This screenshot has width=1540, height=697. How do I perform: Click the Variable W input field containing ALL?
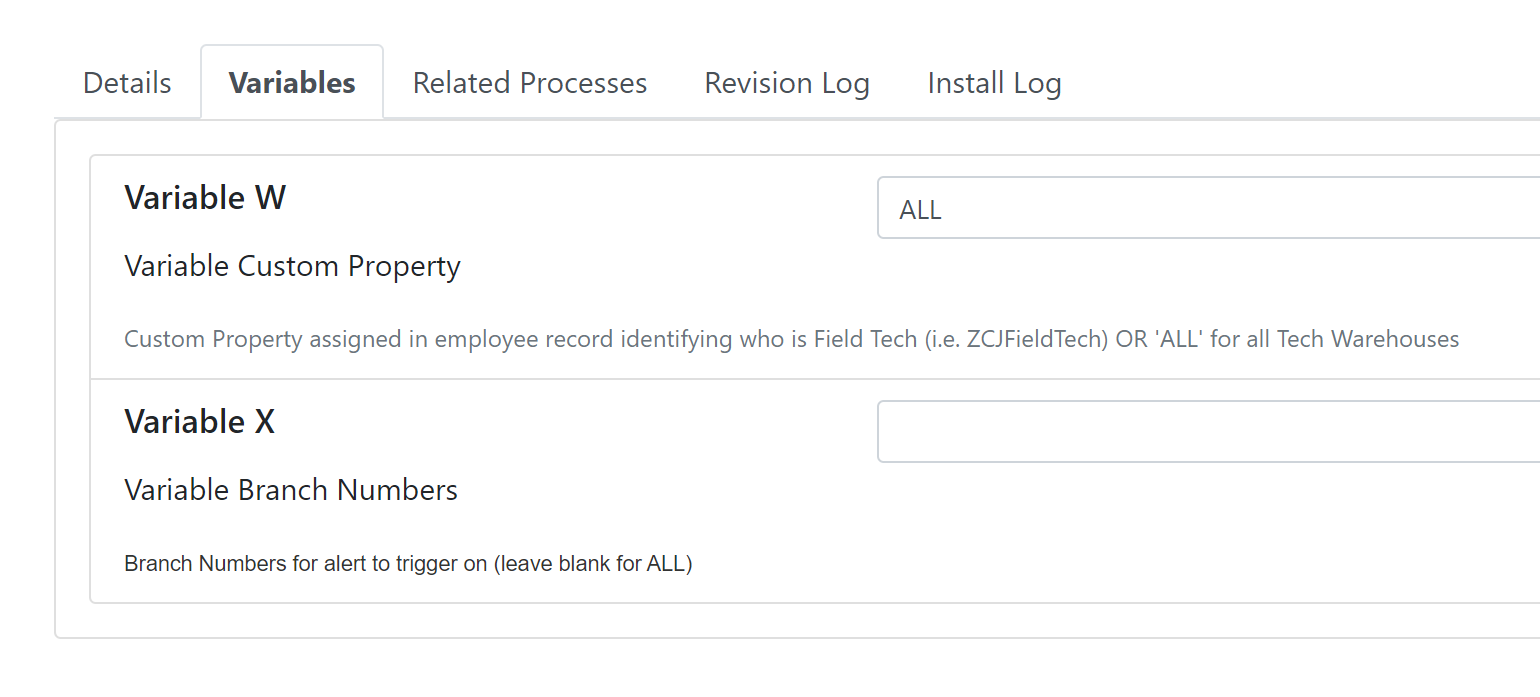tap(1208, 208)
